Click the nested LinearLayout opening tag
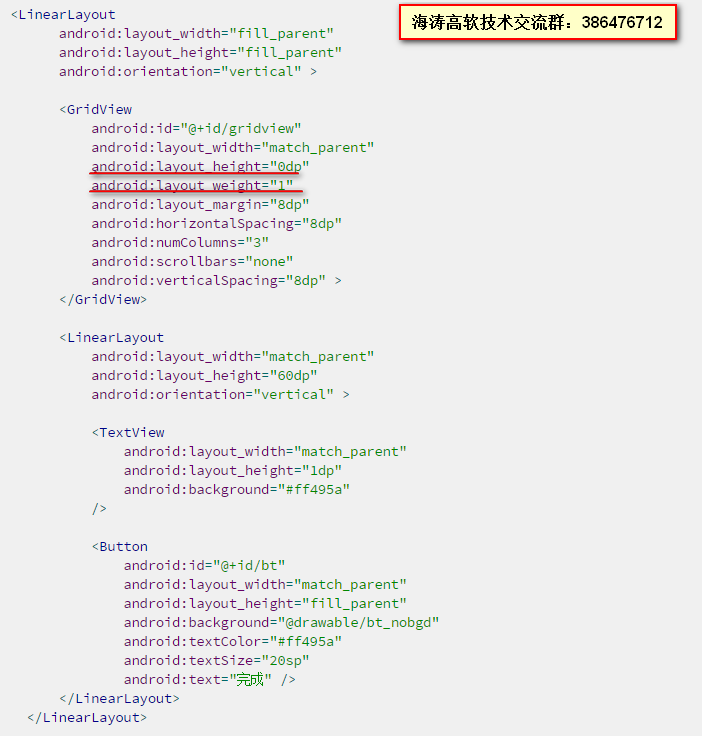Image resolution: width=702 pixels, height=736 pixels. pos(112,337)
